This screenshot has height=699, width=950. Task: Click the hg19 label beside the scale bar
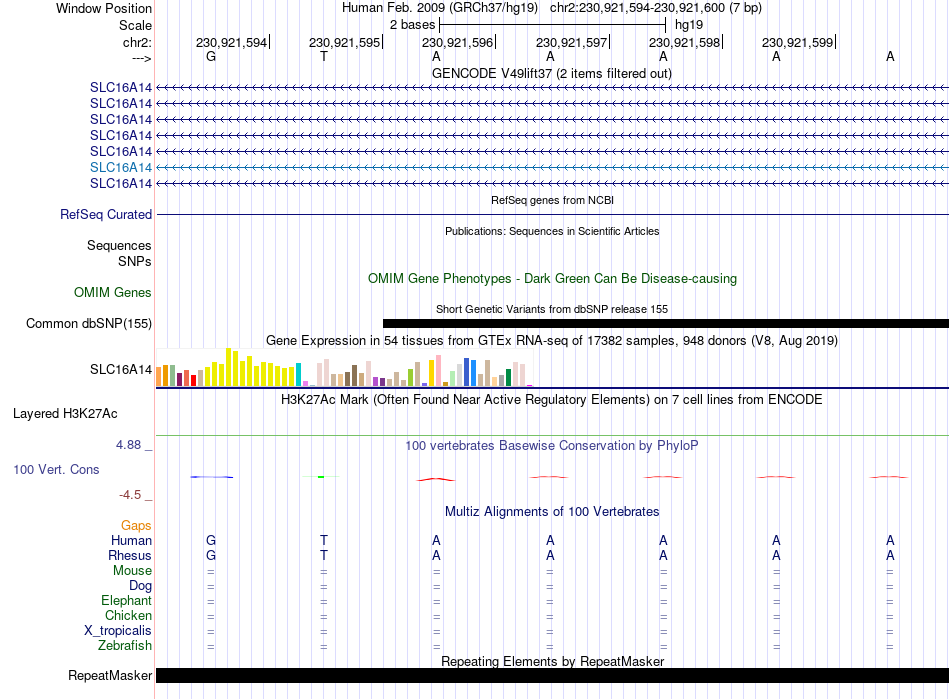(689, 25)
